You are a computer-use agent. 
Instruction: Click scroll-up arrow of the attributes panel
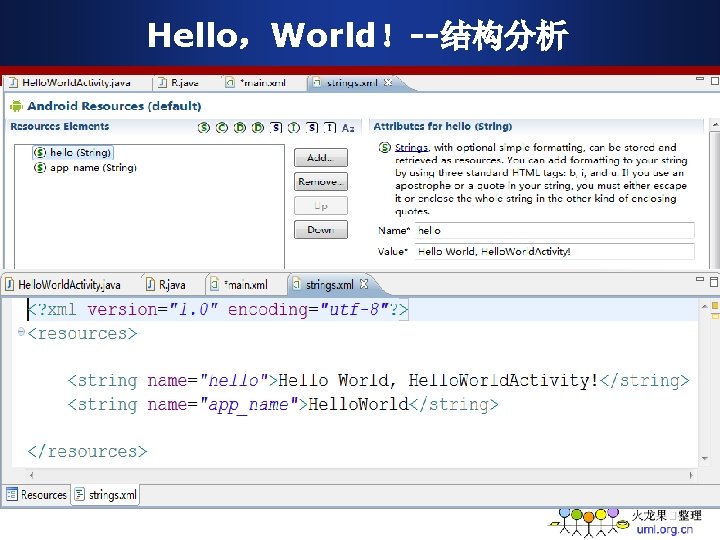click(x=715, y=124)
